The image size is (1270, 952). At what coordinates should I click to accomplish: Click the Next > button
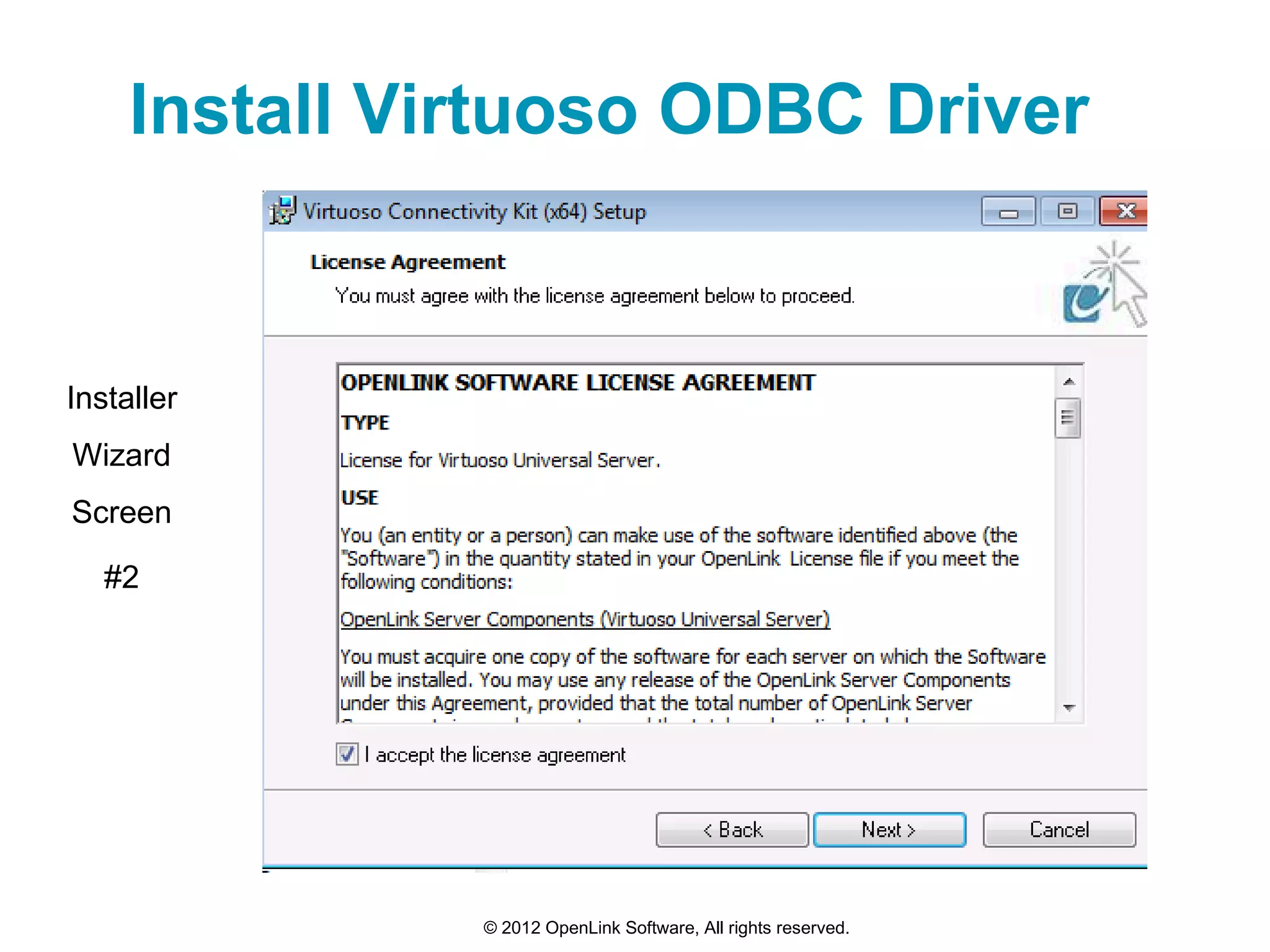pyautogui.click(x=889, y=829)
